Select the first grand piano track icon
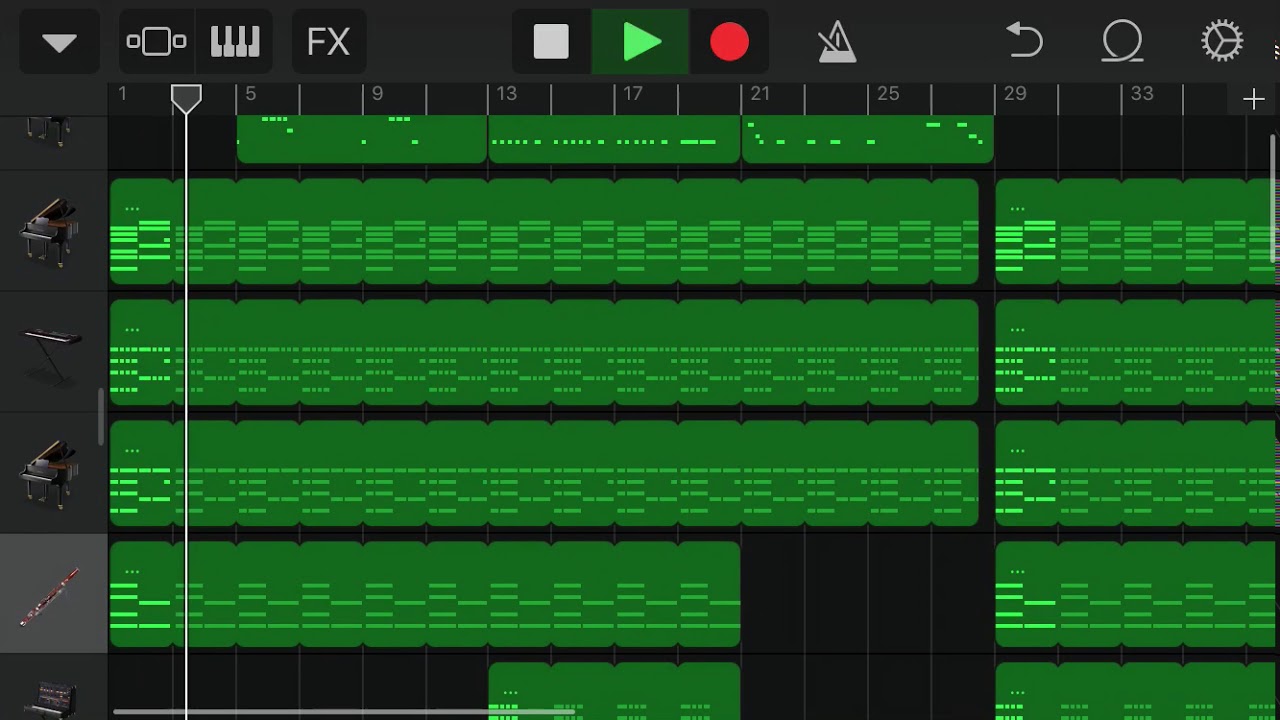 coord(48,232)
